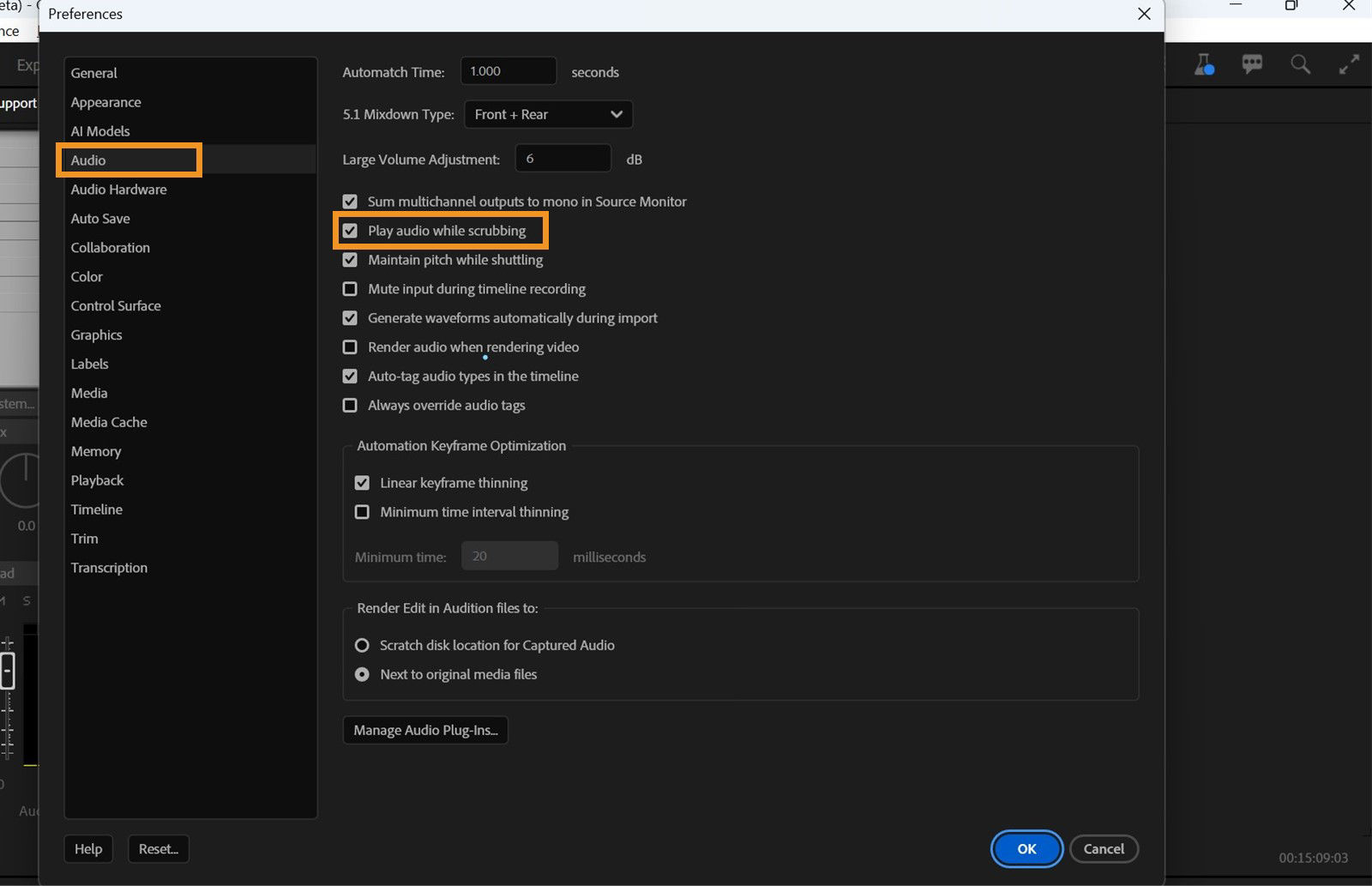Disable Generate waveforms automatically during import
This screenshot has height=886, width=1372.
(x=350, y=318)
